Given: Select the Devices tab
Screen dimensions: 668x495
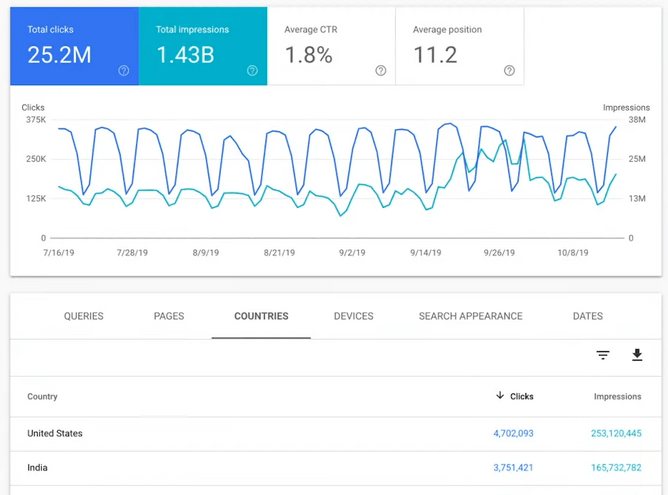Looking at the screenshot, I should tap(353, 316).
